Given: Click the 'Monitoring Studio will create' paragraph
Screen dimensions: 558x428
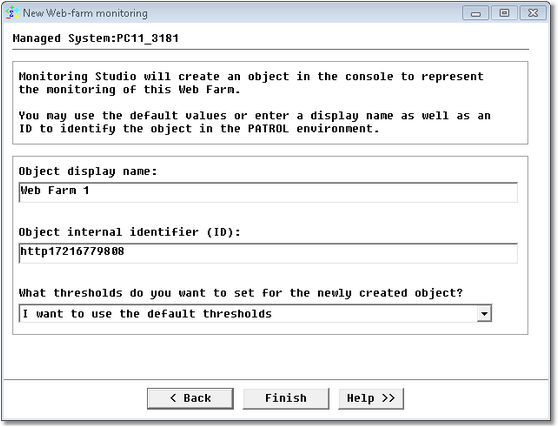Looking at the screenshot, I should tap(251, 83).
